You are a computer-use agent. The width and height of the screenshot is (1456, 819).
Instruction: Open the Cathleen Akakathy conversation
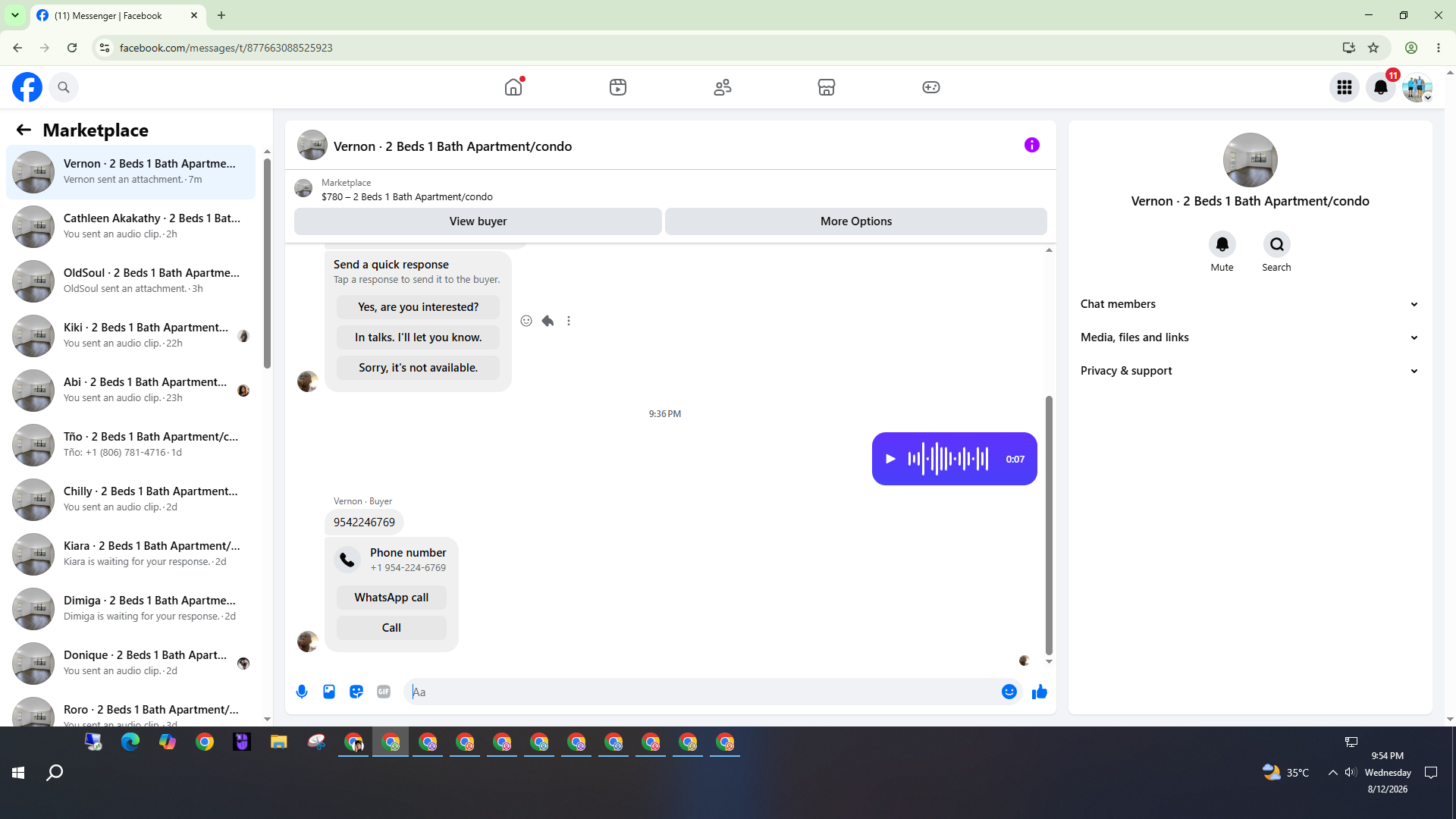point(131,227)
